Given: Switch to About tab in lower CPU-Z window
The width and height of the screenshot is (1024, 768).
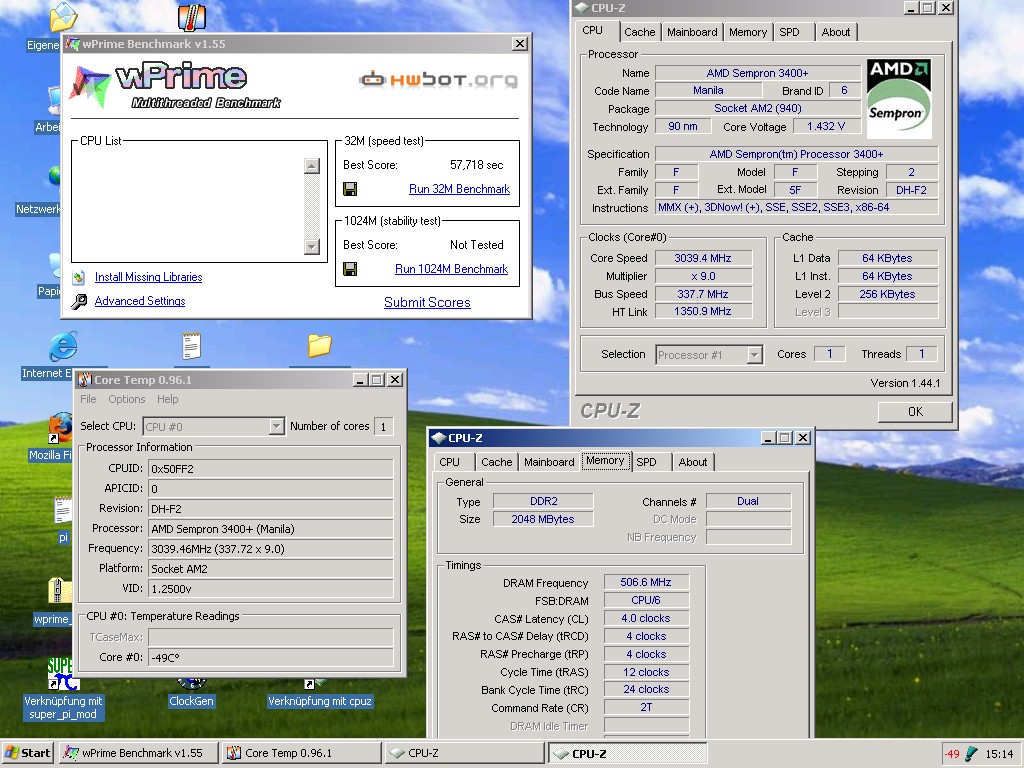Looking at the screenshot, I should [693, 462].
